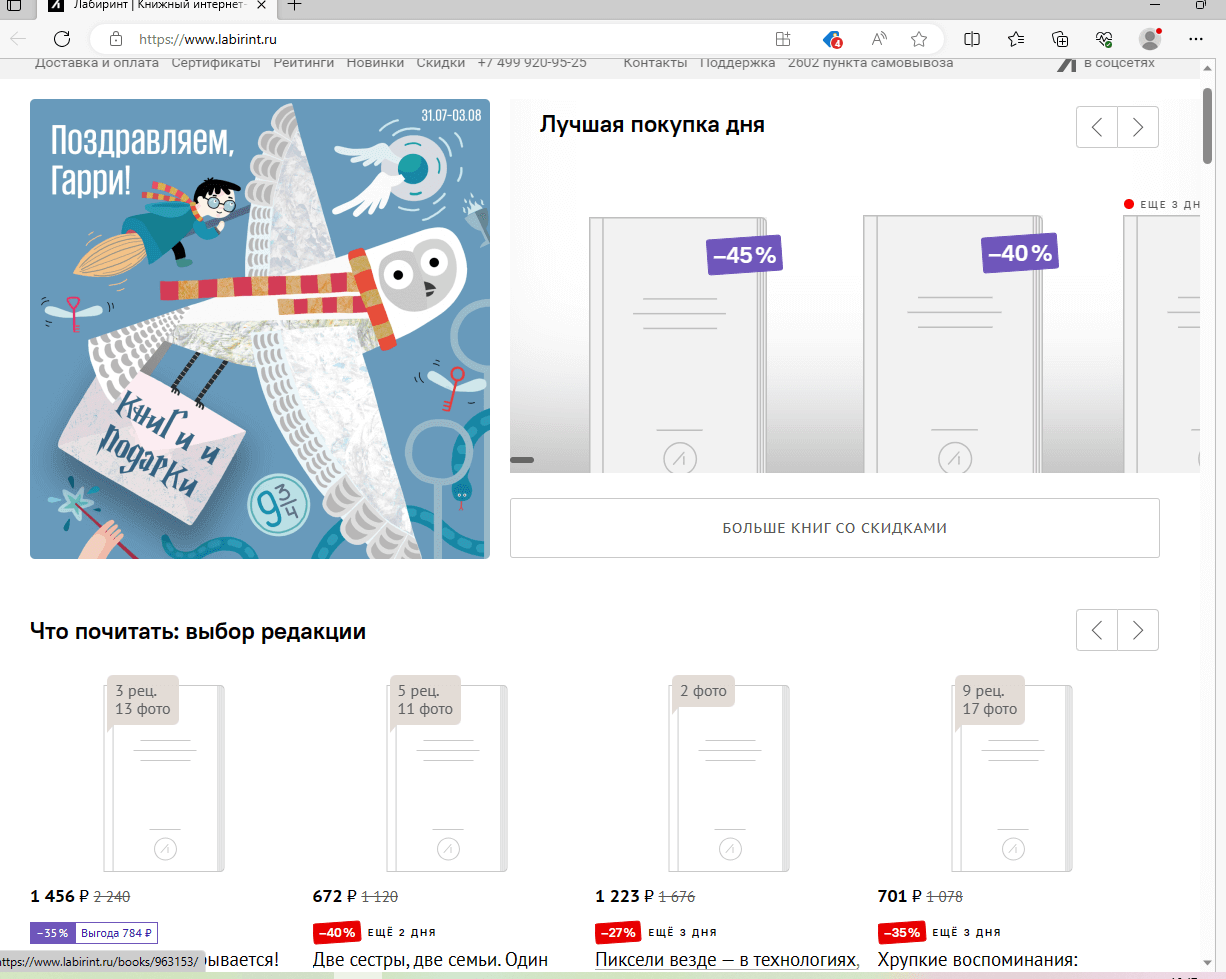The height and width of the screenshot is (979, 1226).
Task: Open the Контакты page
Action: tap(655, 63)
